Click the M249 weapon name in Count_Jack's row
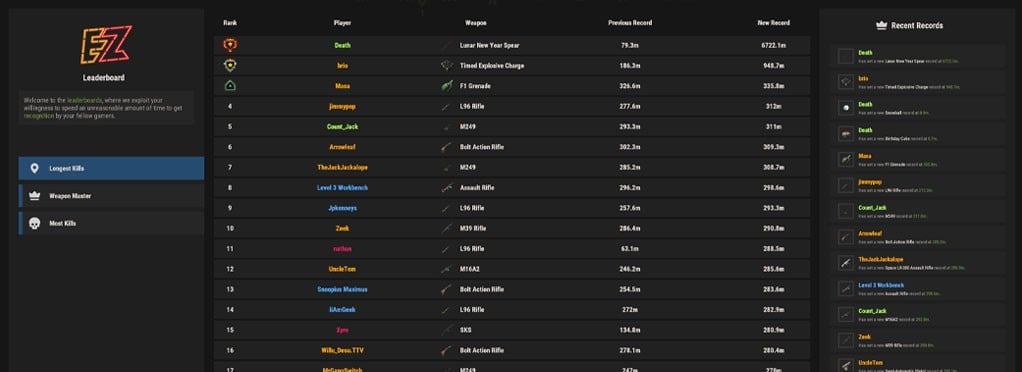This screenshot has width=1022, height=372. tap(468, 126)
